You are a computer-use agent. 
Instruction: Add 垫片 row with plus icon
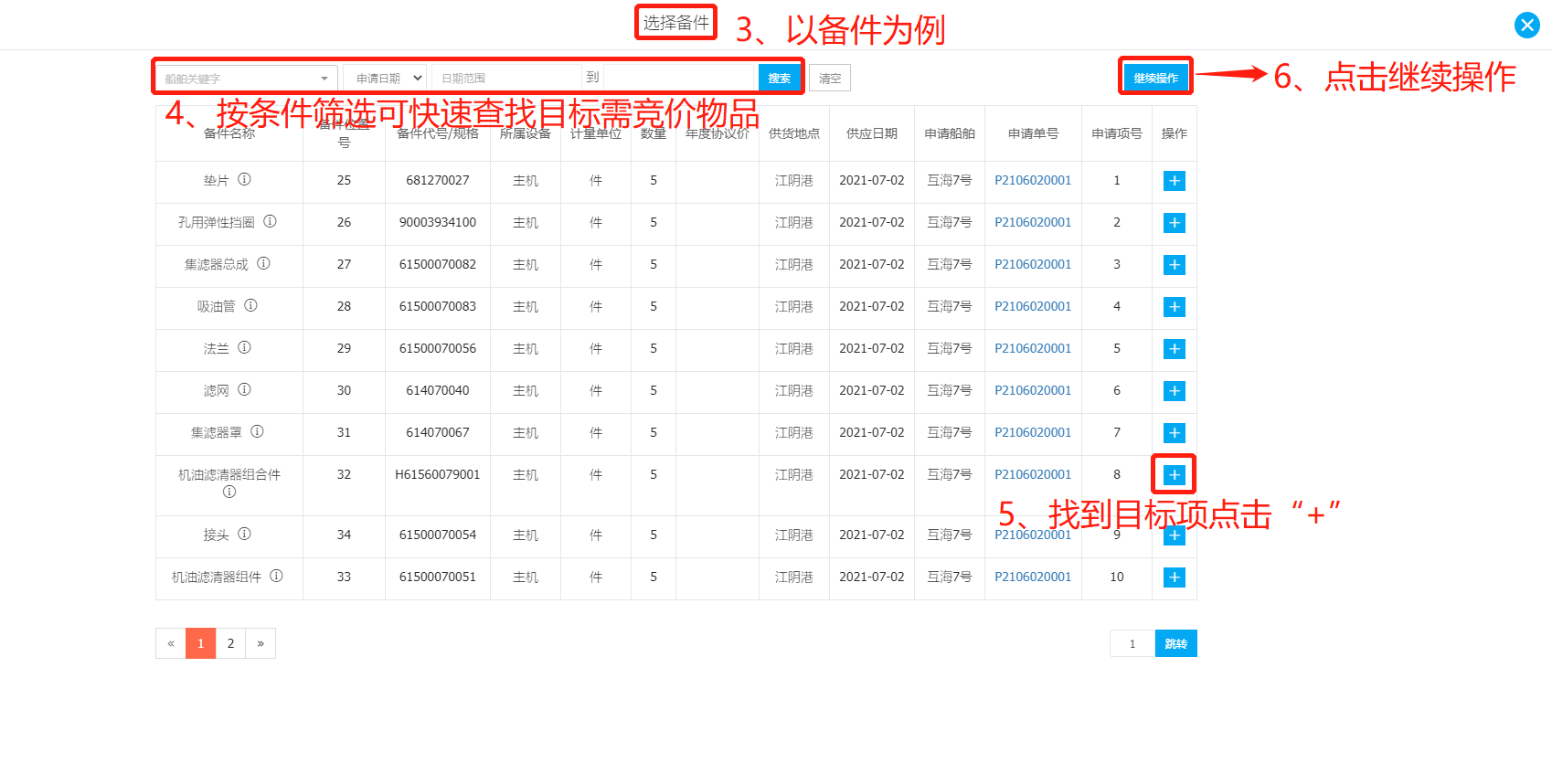1175,181
